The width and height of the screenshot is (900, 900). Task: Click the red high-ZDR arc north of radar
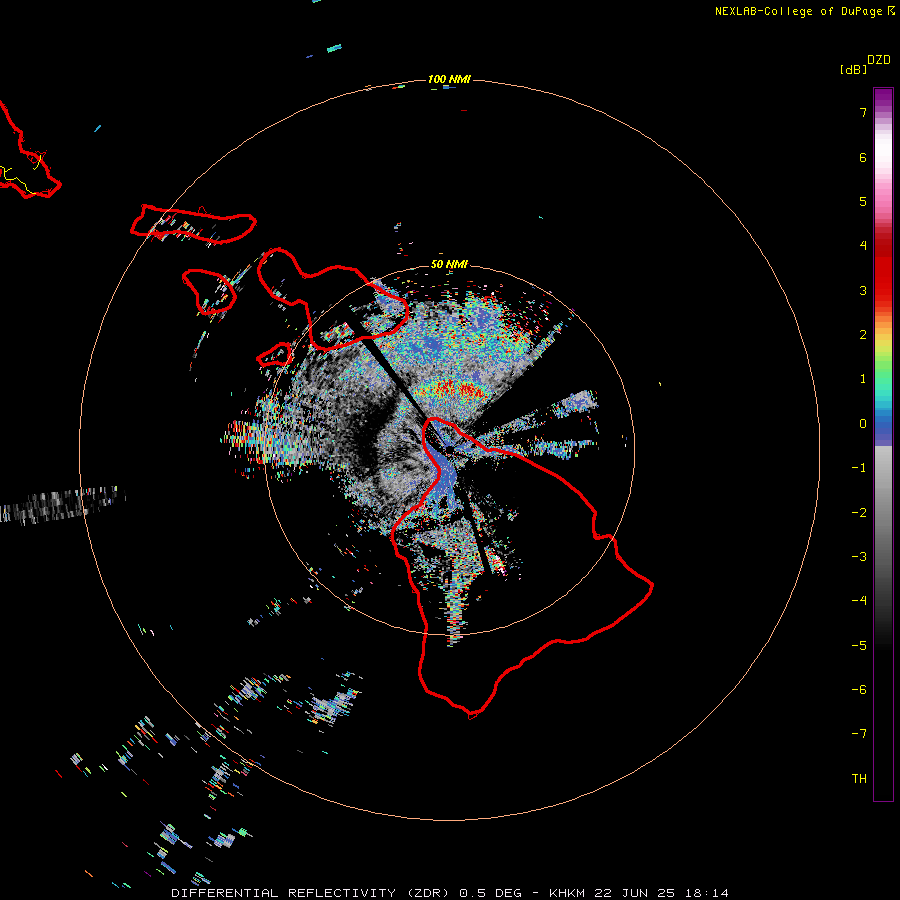[453, 390]
